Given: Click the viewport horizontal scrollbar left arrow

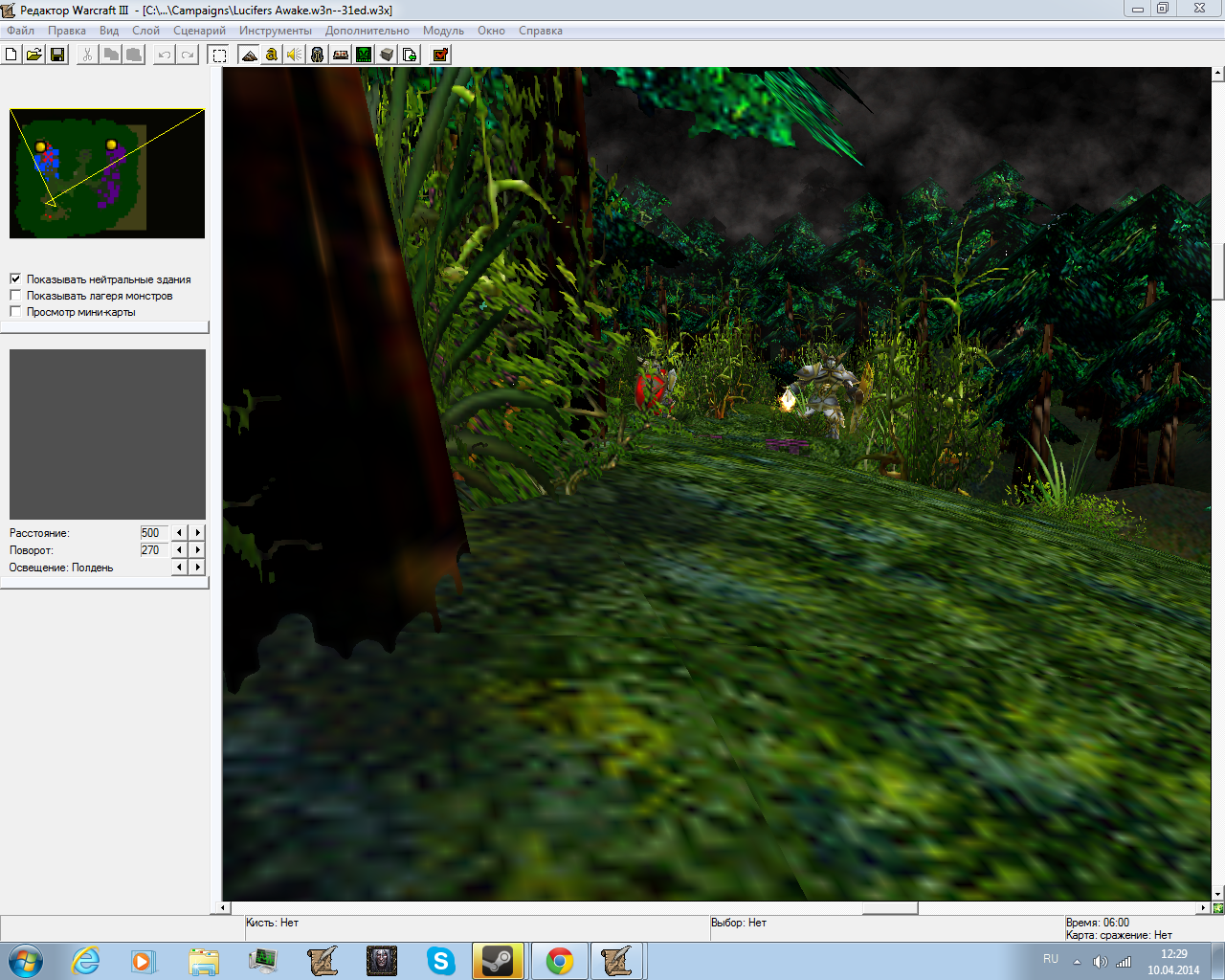Looking at the screenshot, I should tap(225, 907).
